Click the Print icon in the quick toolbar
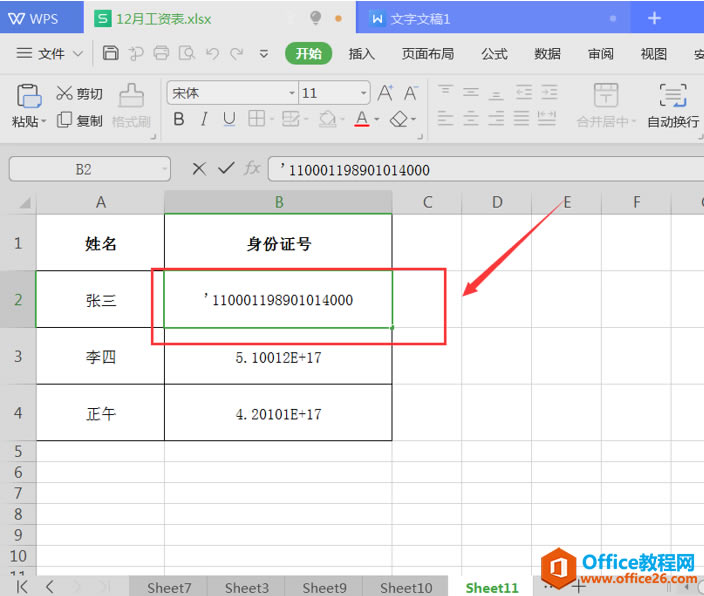The height and width of the screenshot is (596, 704). (x=161, y=53)
